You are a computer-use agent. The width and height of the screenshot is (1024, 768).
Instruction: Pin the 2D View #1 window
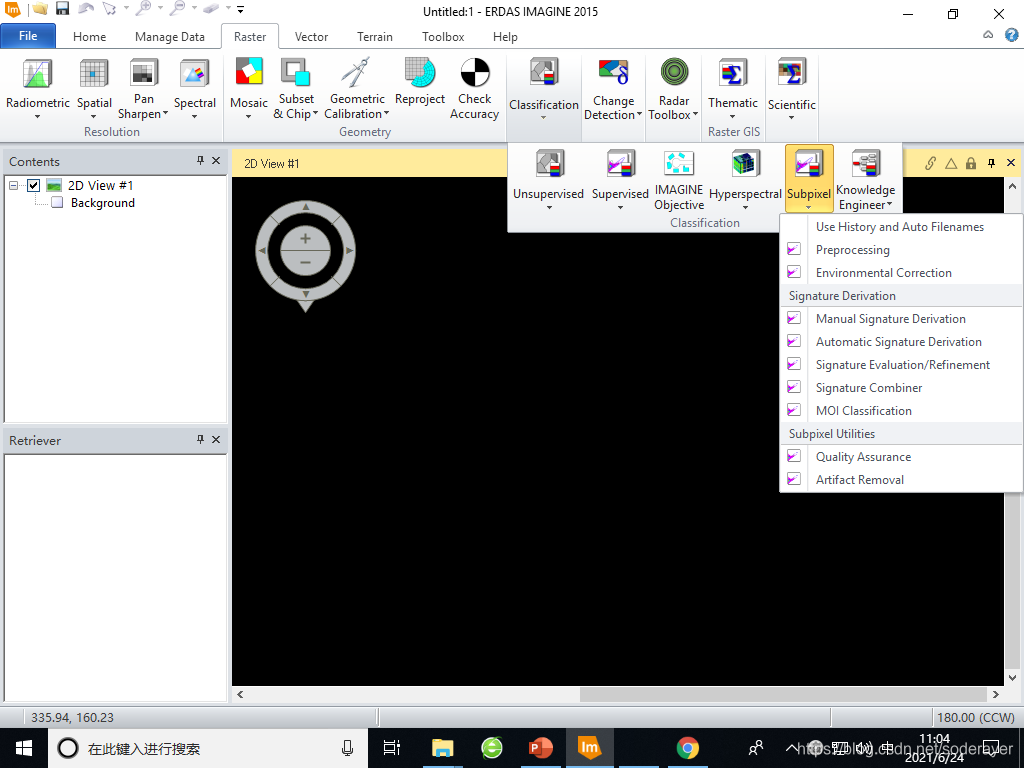[991, 163]
